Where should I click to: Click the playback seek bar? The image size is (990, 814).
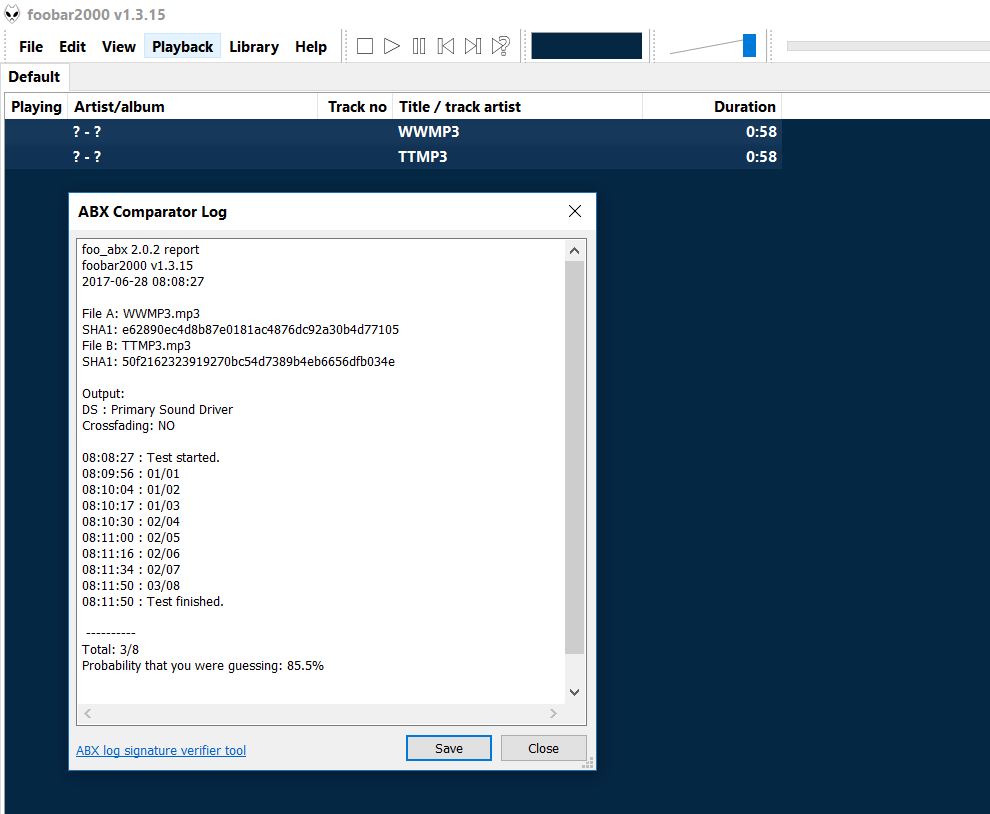[x=888, y=46]
